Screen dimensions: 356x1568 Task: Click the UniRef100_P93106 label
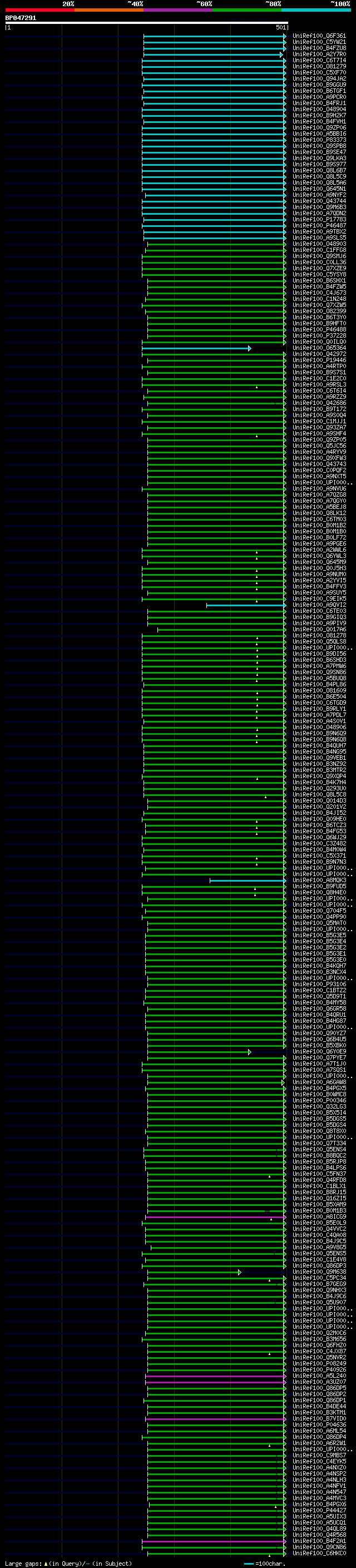point(319,985)
